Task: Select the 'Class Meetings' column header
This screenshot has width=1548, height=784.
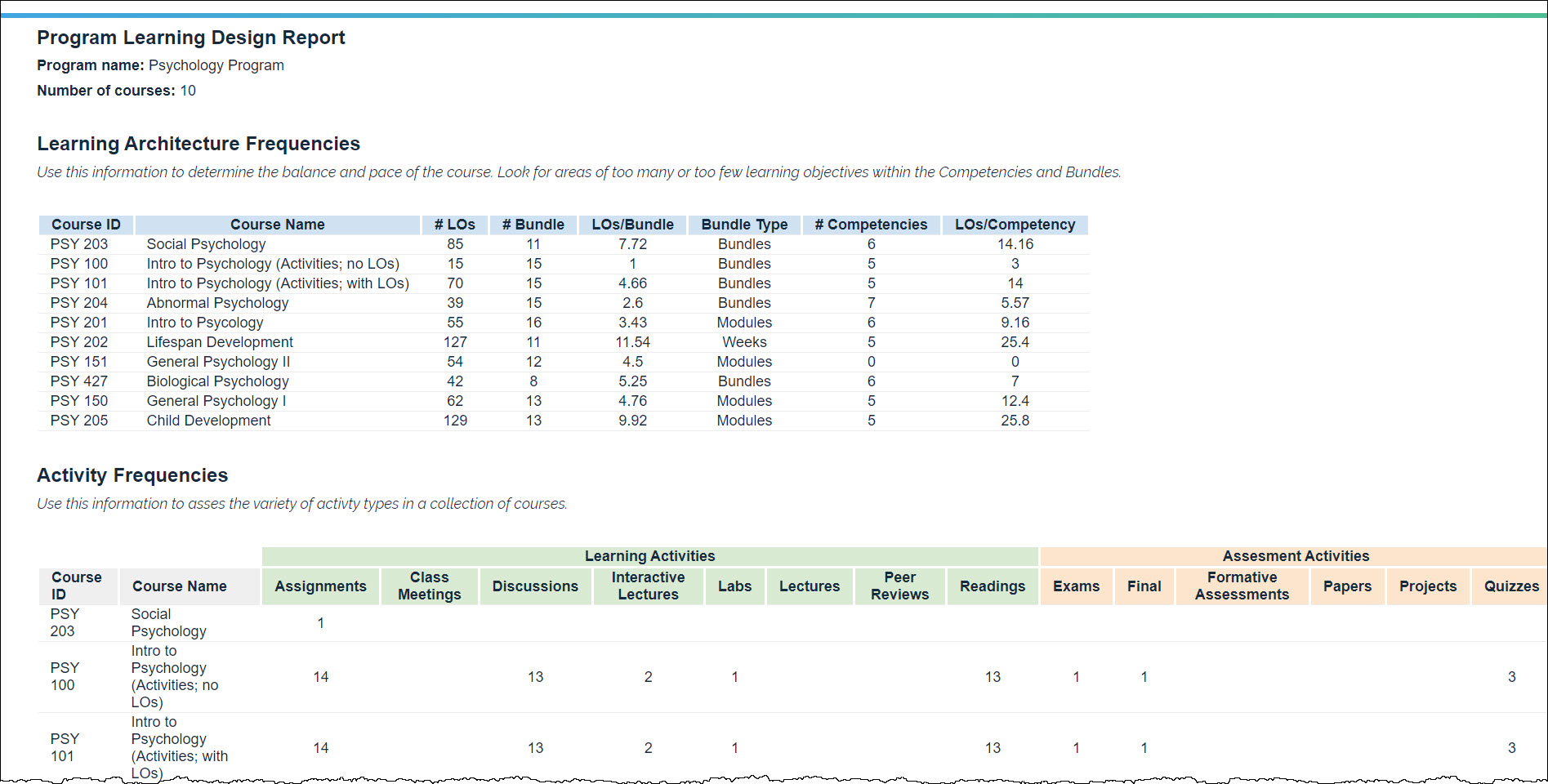Action: [x=429, y=586]
